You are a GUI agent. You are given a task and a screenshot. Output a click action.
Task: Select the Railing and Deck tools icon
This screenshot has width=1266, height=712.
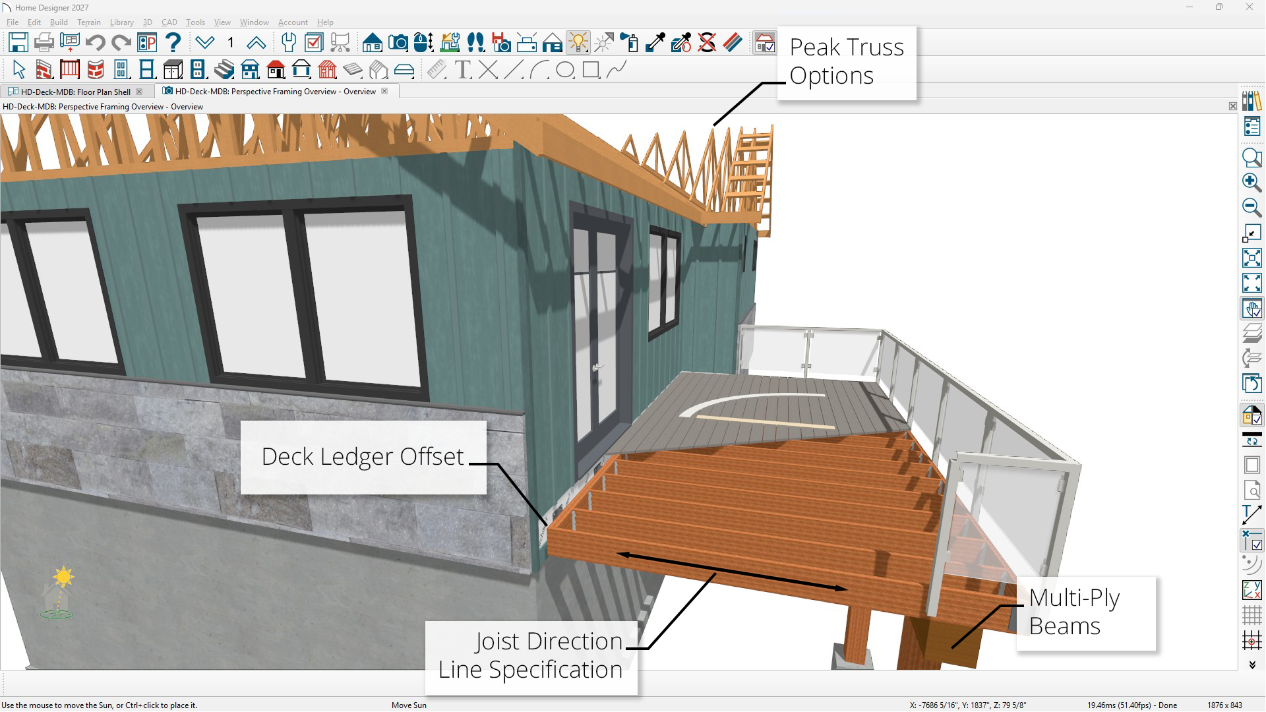click(70, 69)
